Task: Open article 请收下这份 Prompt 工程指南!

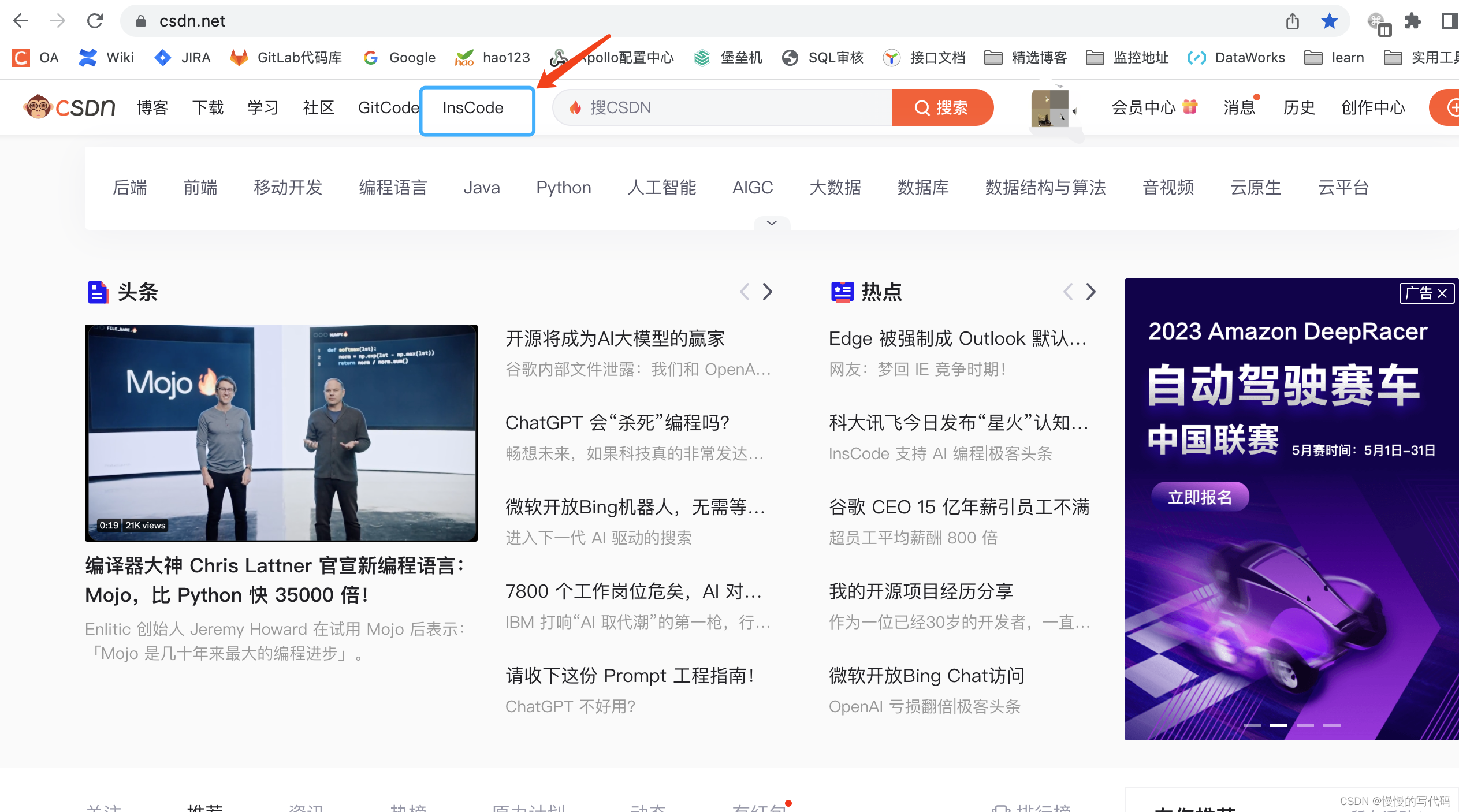Action: [x=630, y=676]
